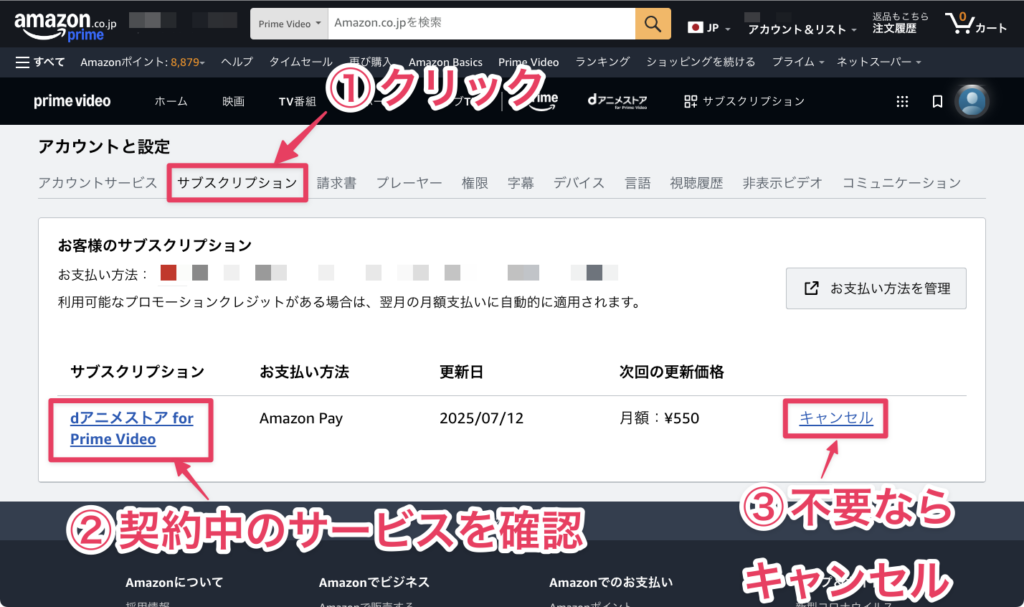Image resolution: width=1024 pixels, height=607 pixels.
Task: Open the TV番組 section
Action: [297, 101]
